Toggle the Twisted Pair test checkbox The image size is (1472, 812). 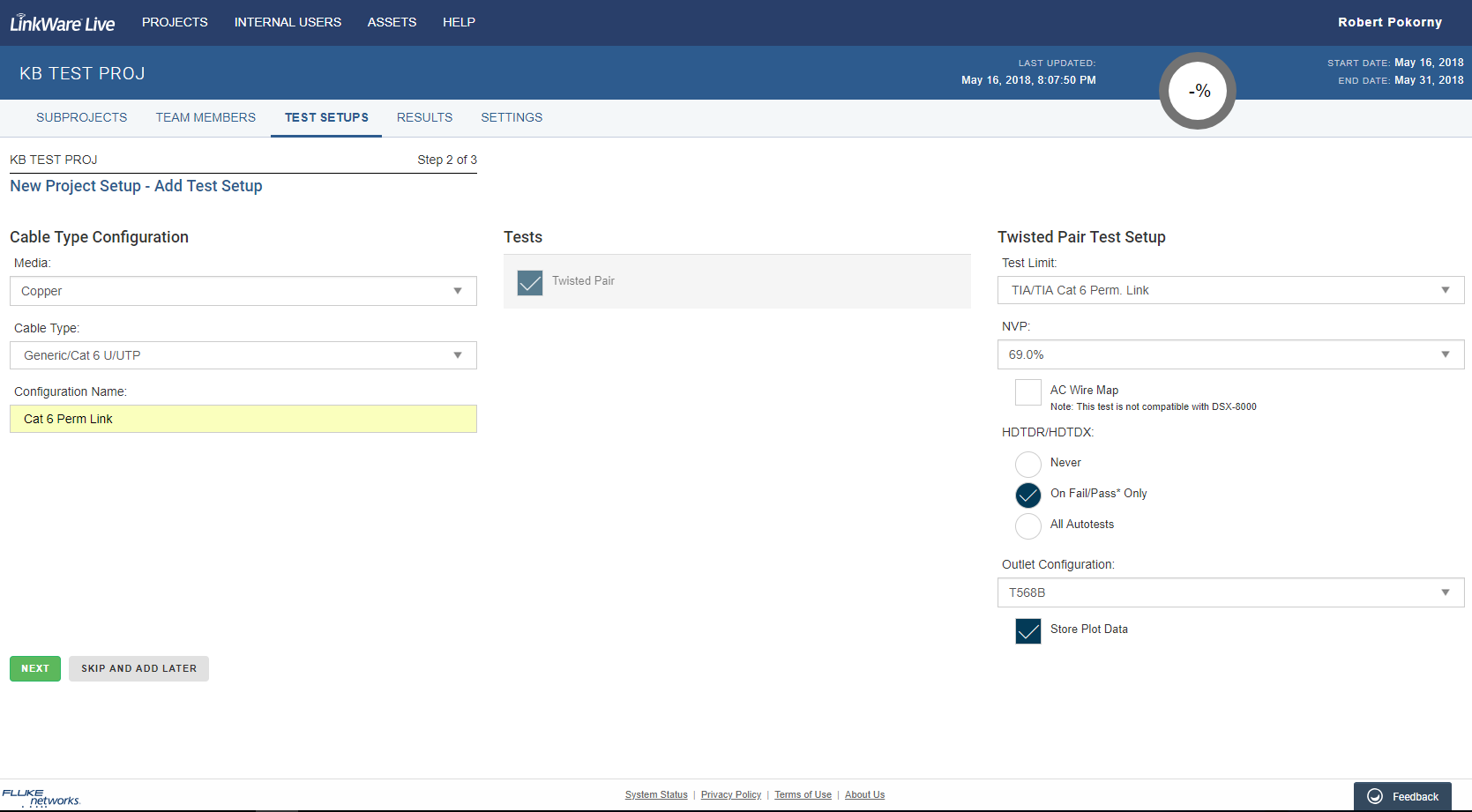tap(530, 283)
